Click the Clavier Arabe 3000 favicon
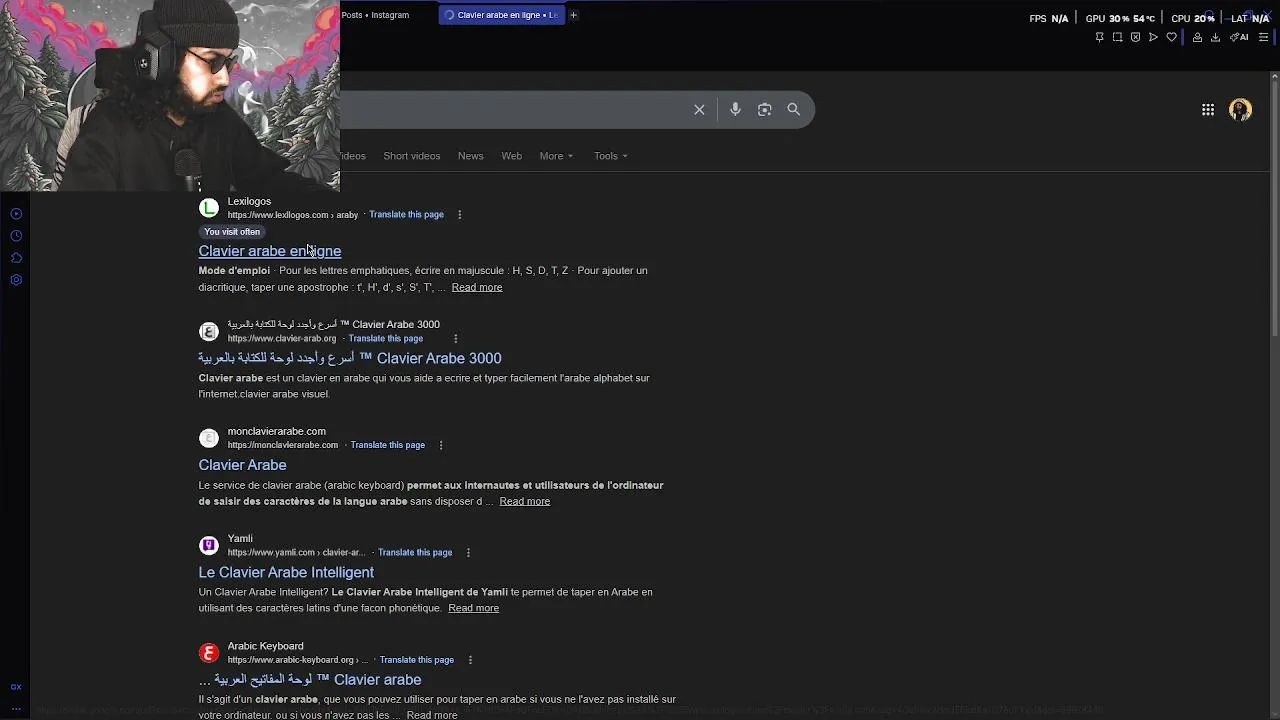 209,331
